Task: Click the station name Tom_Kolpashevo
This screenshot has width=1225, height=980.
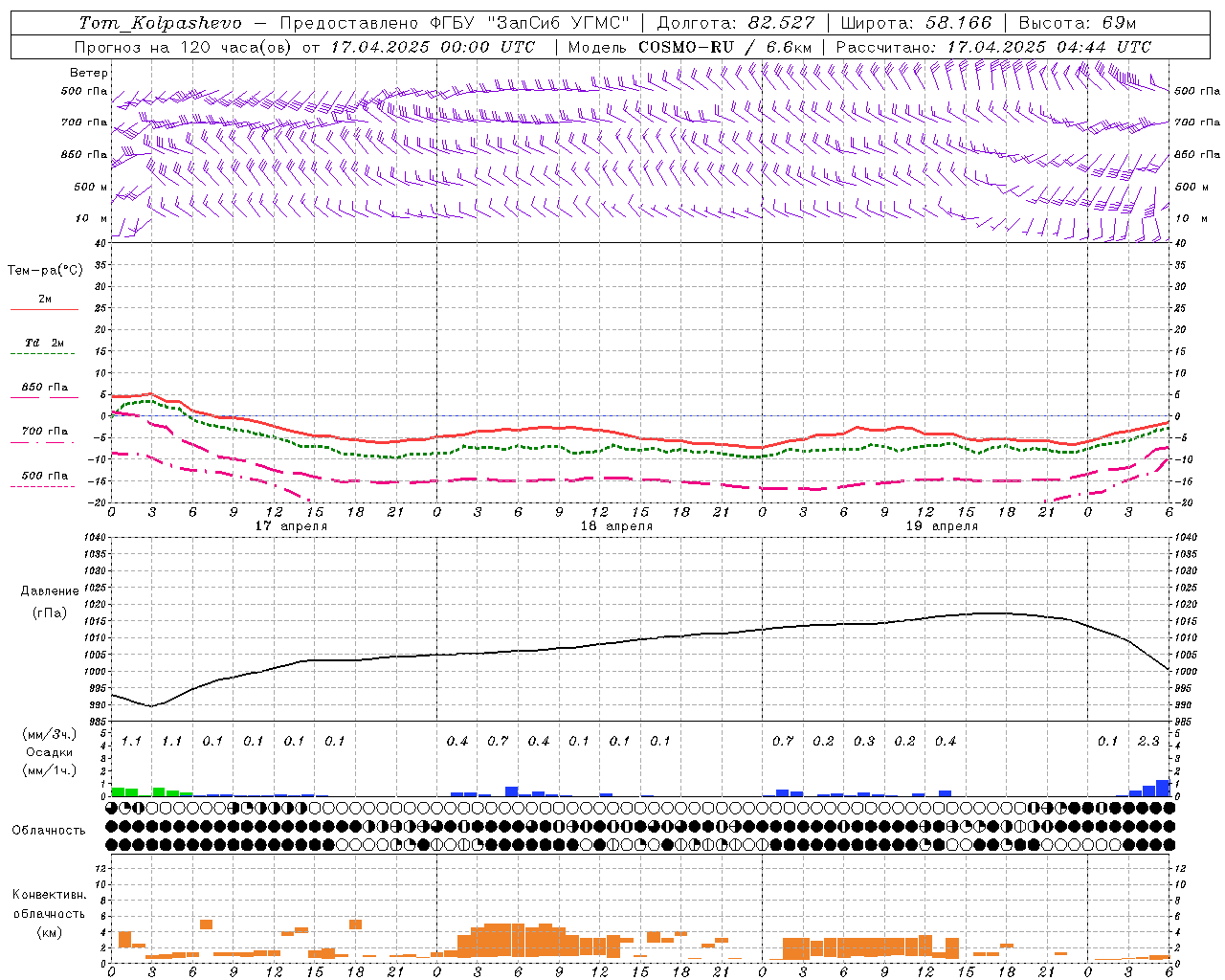Action: pos(160,23)
